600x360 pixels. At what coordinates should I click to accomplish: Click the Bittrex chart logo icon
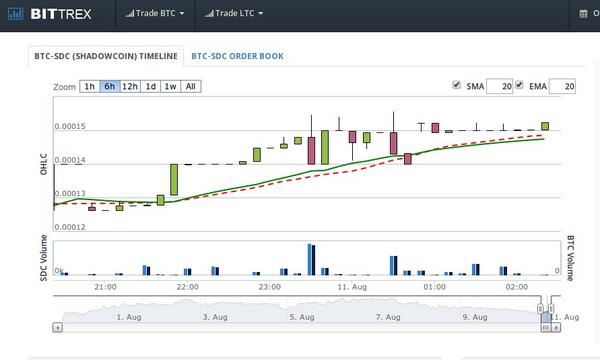point(16,14)
